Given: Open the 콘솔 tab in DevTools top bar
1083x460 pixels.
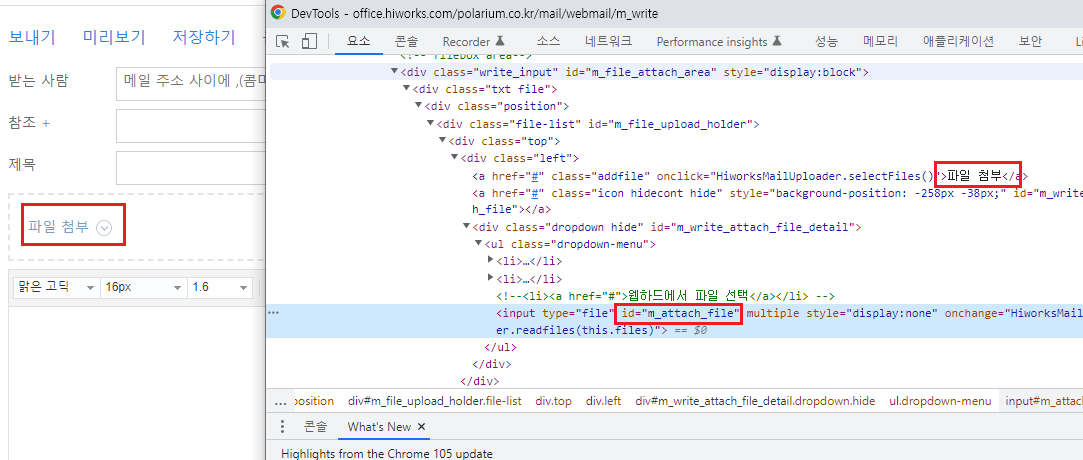Looking at the screenshot, I should (406, 41).
